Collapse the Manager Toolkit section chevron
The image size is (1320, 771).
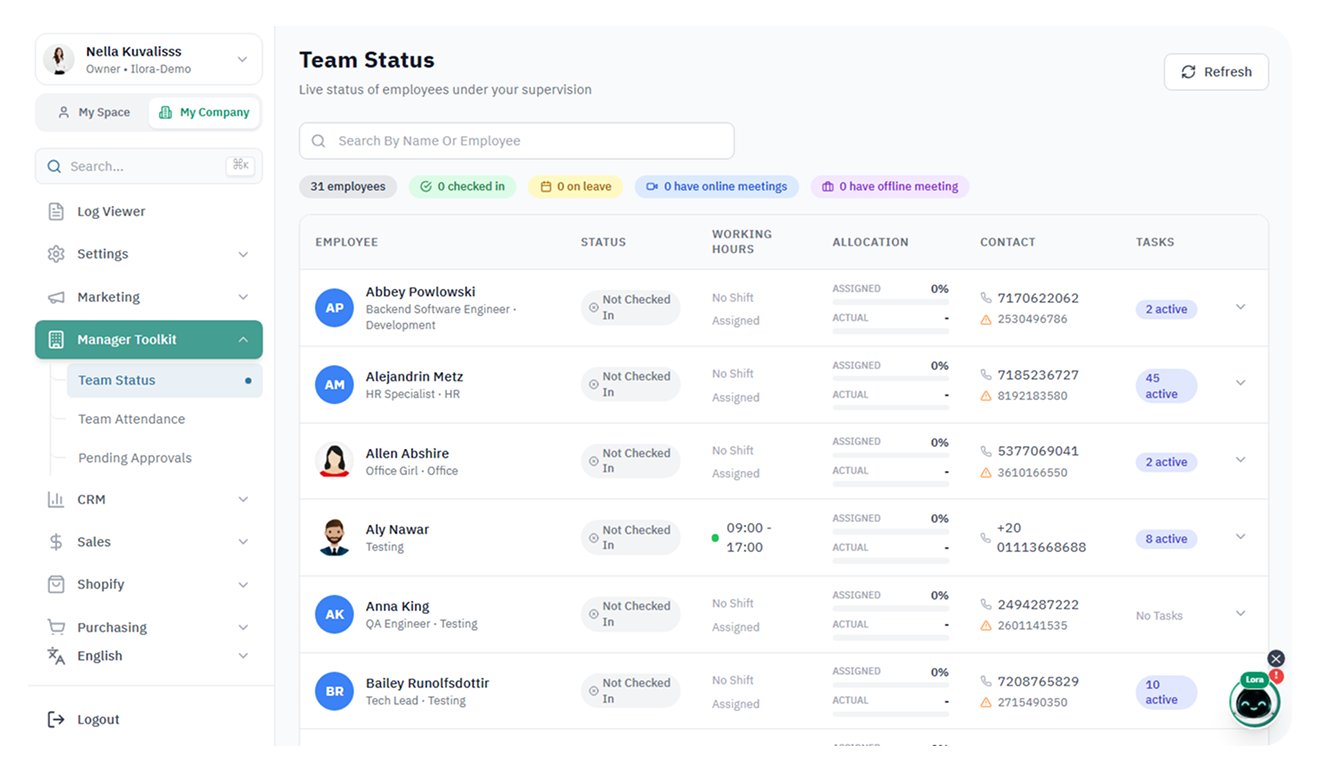click(243, 340)
